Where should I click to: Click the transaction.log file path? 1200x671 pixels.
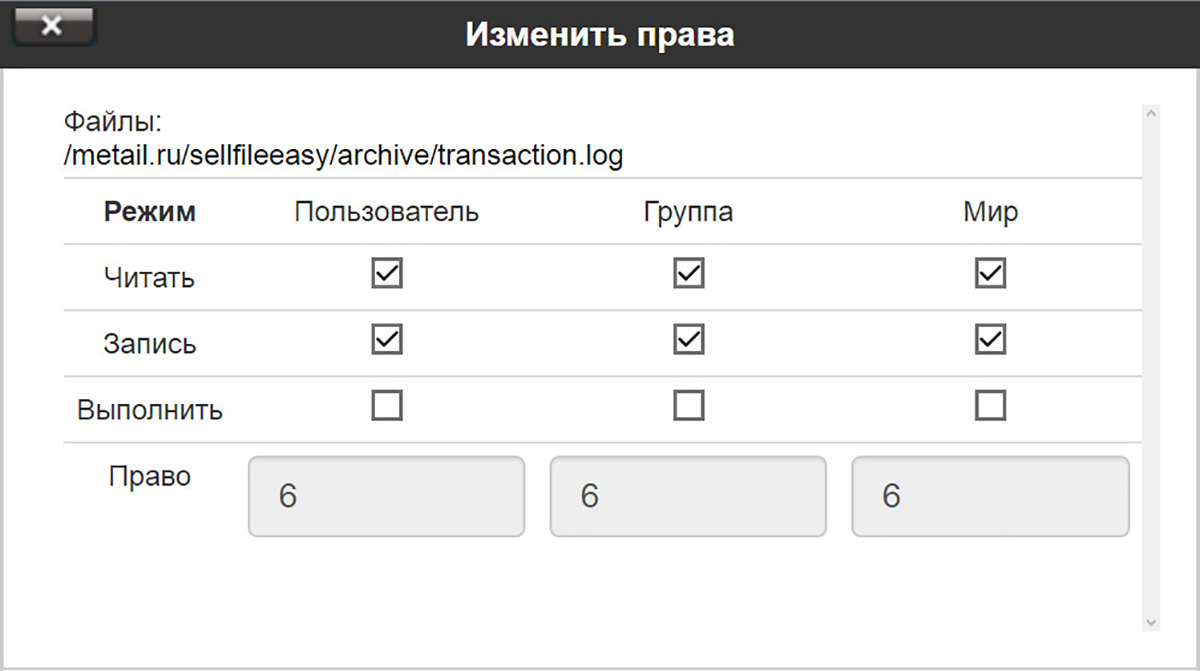[x=343, y=156]
